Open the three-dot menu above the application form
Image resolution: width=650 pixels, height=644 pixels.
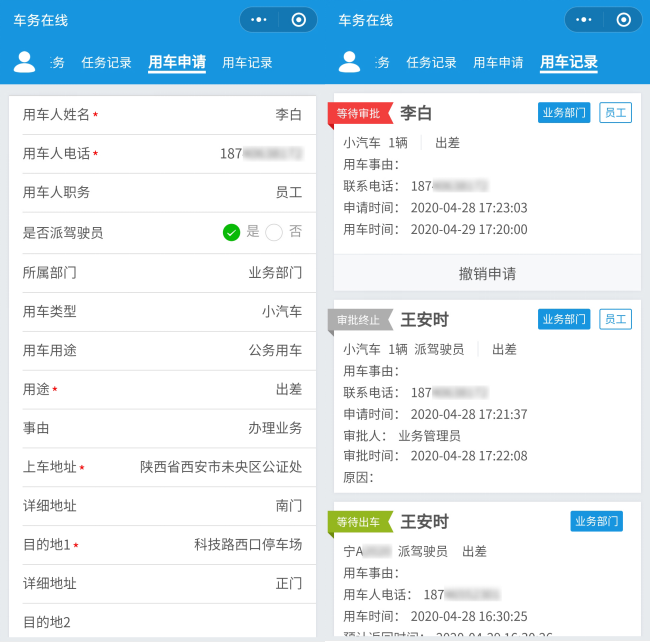258,20
